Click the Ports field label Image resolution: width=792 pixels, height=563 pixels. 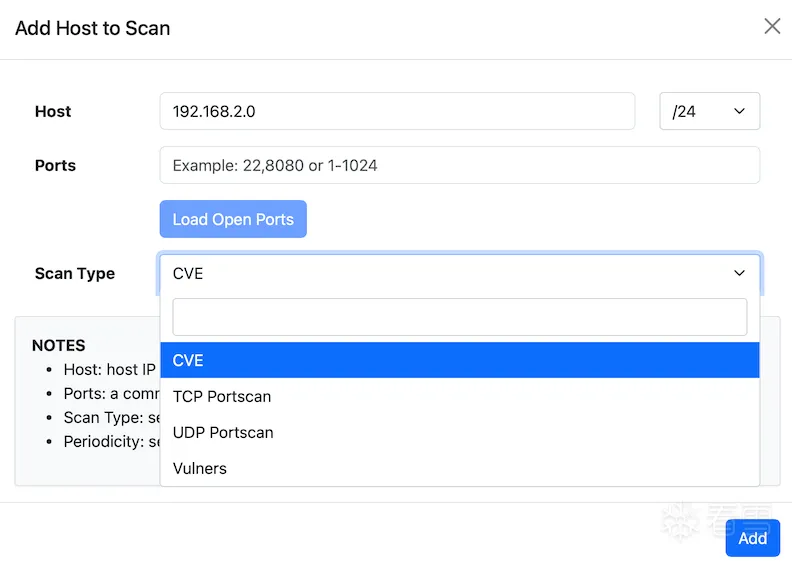pyautogui.click(x=55, y=165)
